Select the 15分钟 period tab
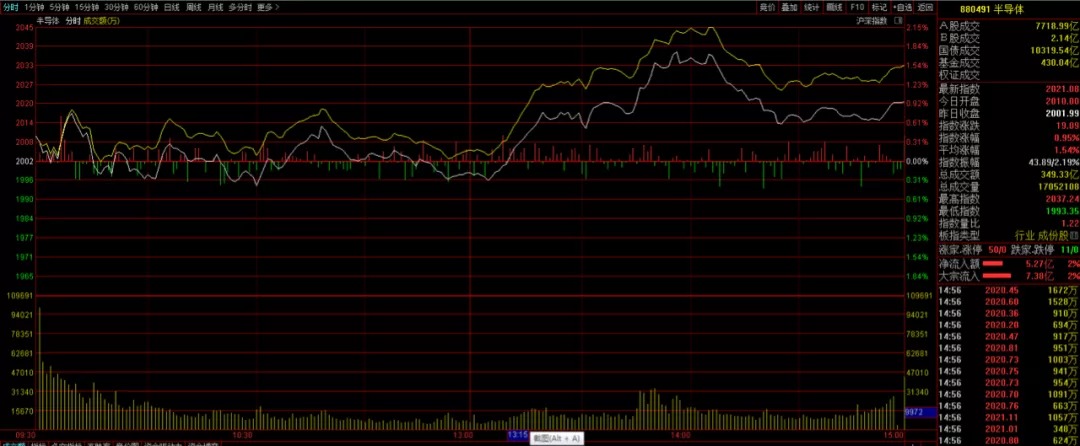This screenshot has height=446, width=1080. [87, 7]
